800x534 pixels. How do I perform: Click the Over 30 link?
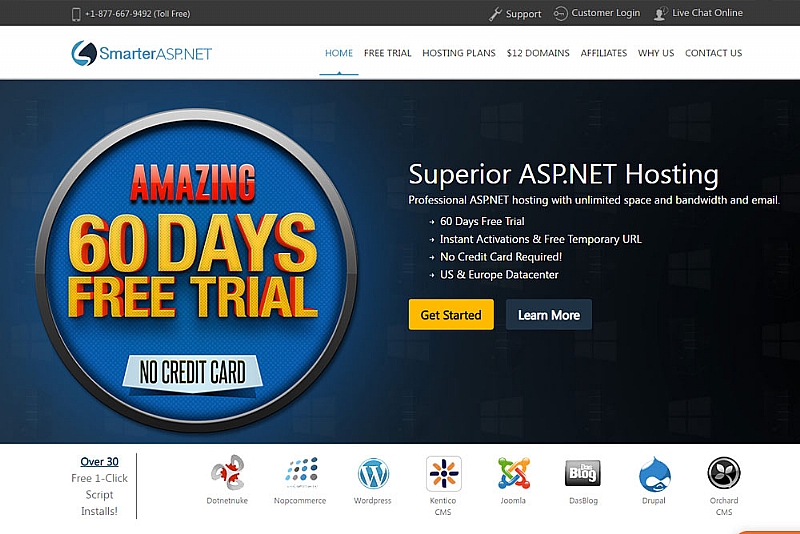pyautogui.click(x=99, y=462)
